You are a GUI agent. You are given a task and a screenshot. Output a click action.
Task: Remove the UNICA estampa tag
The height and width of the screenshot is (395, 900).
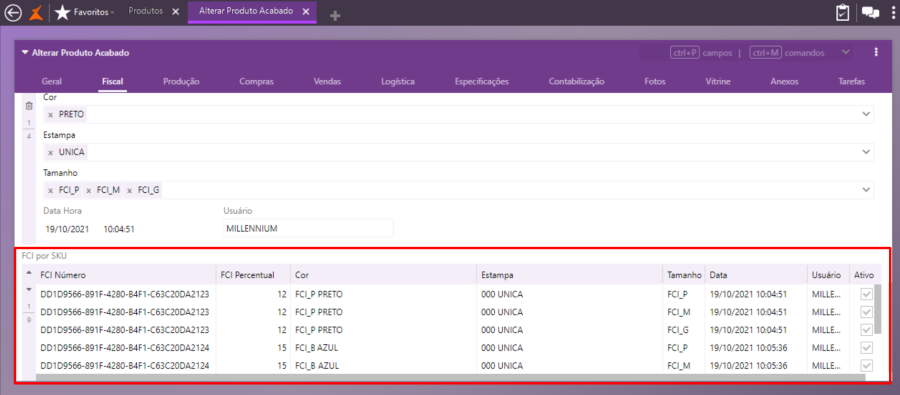pos(51,153)
